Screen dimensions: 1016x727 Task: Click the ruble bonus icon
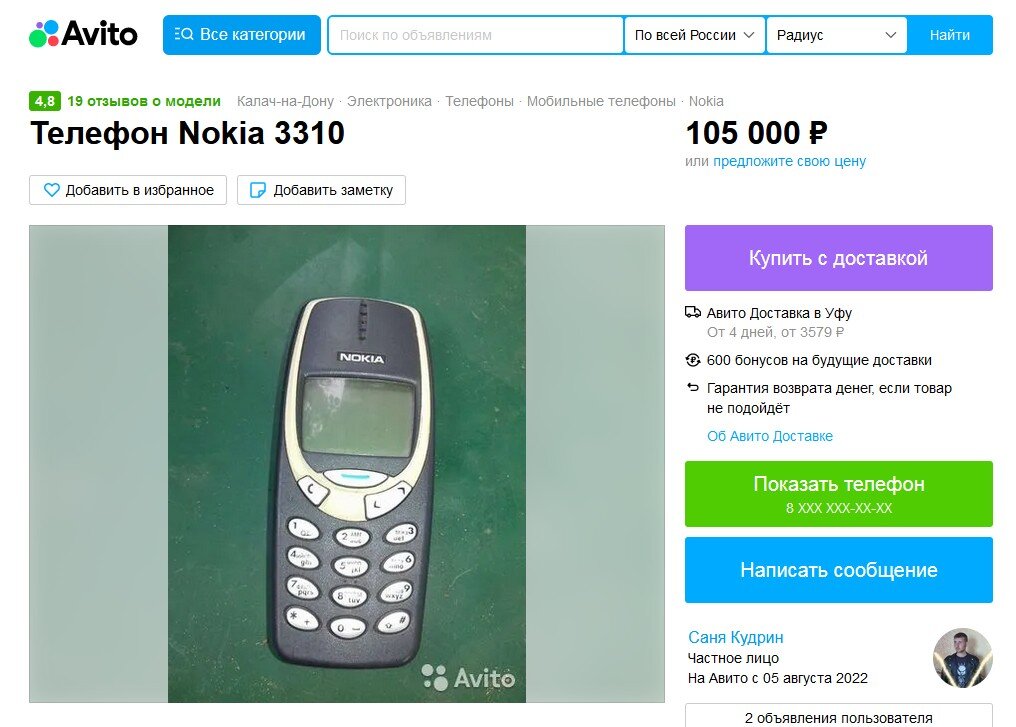[693, 360]
